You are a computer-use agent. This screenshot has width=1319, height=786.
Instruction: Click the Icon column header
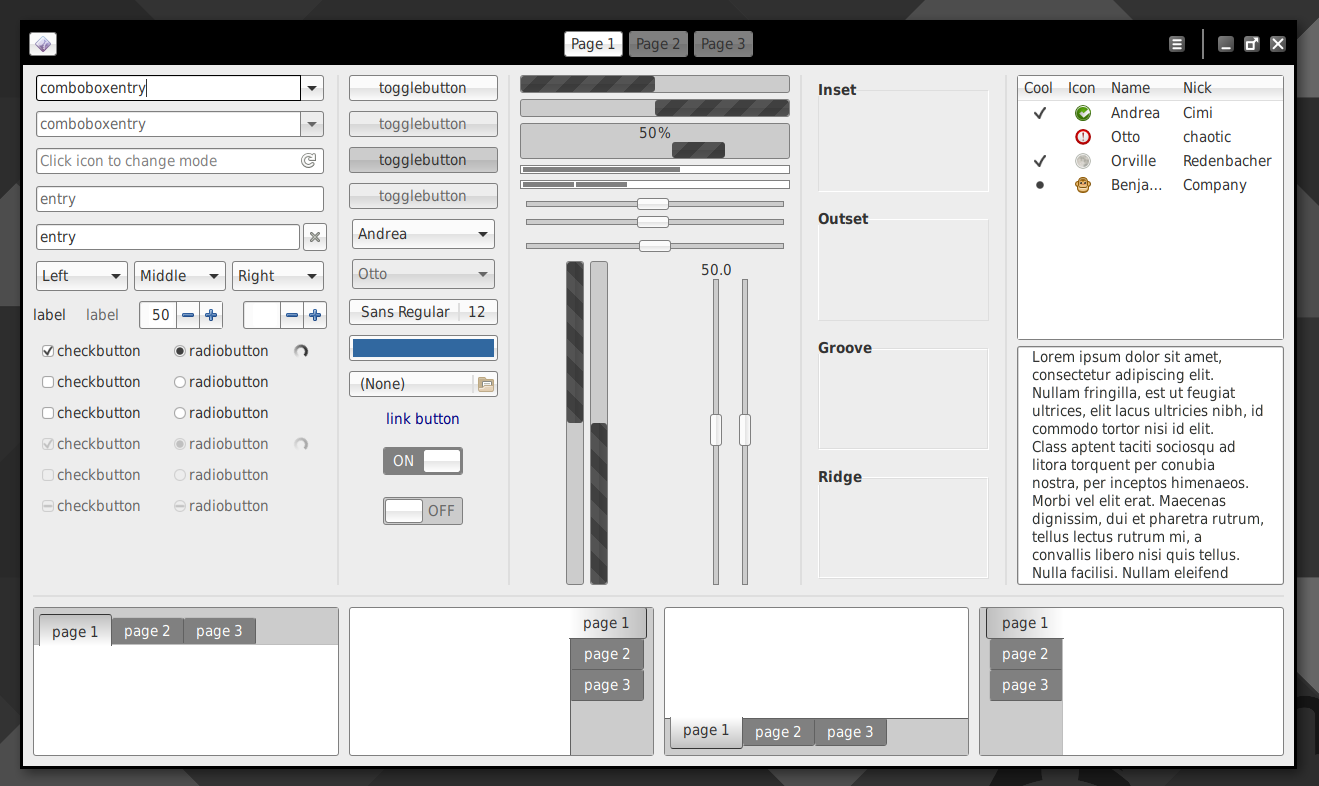pos(1082,88)
